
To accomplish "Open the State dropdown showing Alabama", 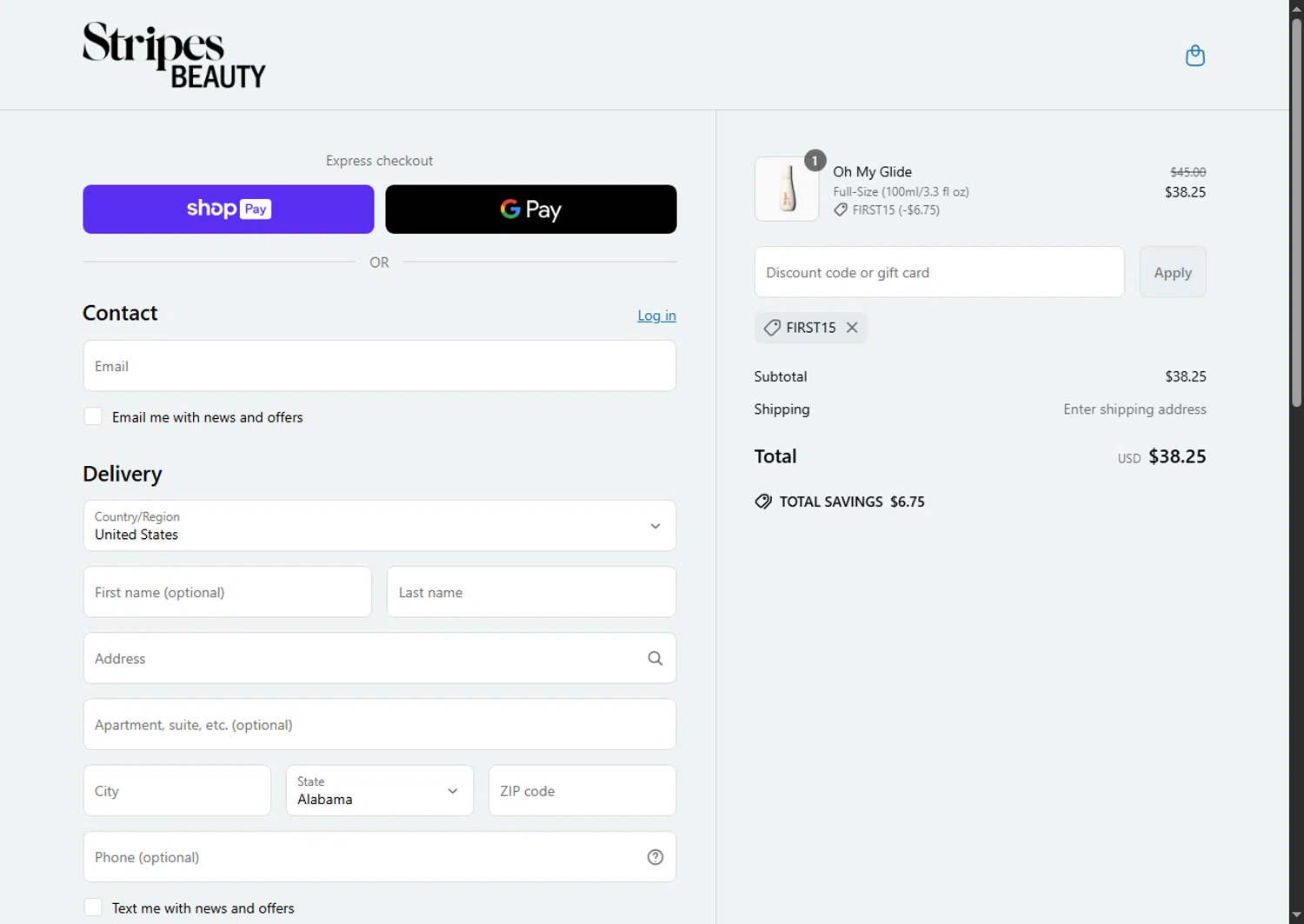I will (380, 791).
